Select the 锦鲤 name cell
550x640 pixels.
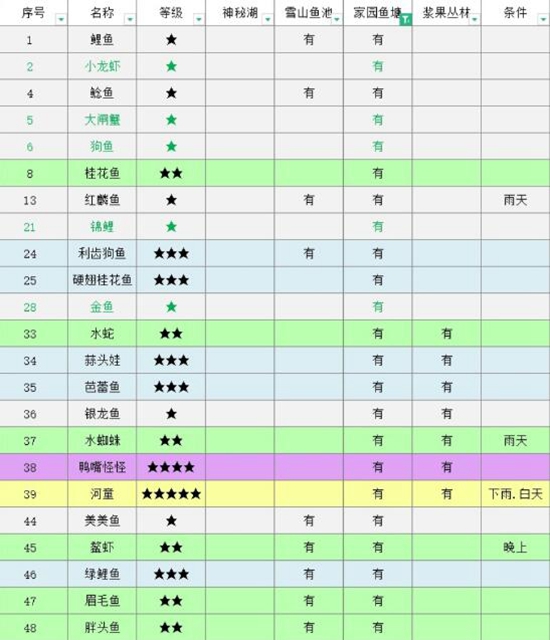pos(102,227)
